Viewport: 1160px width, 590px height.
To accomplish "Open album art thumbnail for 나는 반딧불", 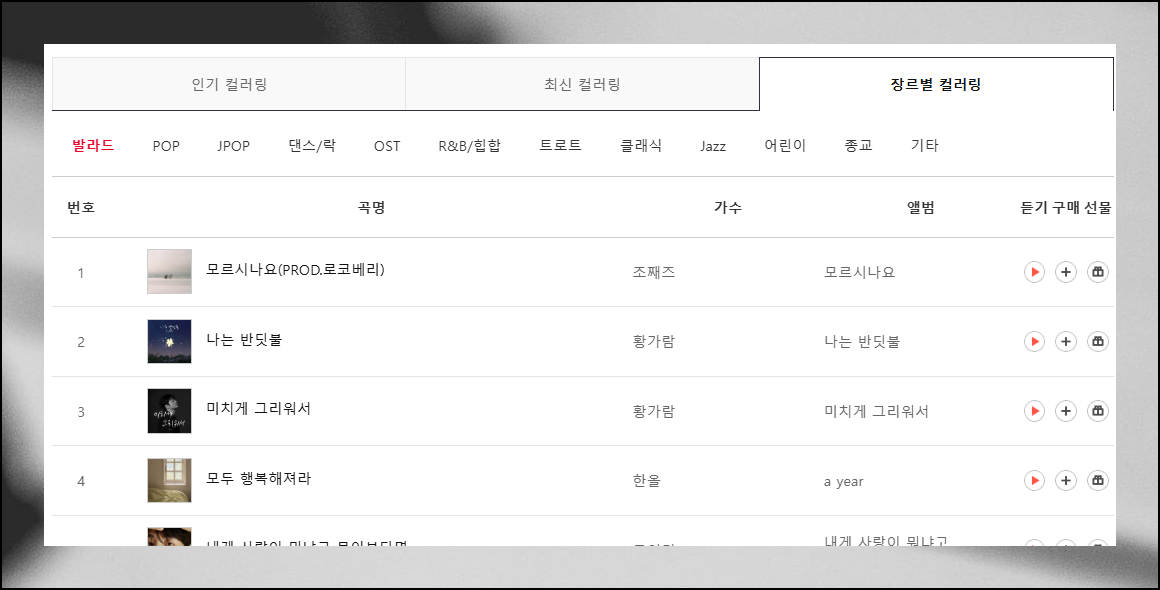I will pos(169,341).
